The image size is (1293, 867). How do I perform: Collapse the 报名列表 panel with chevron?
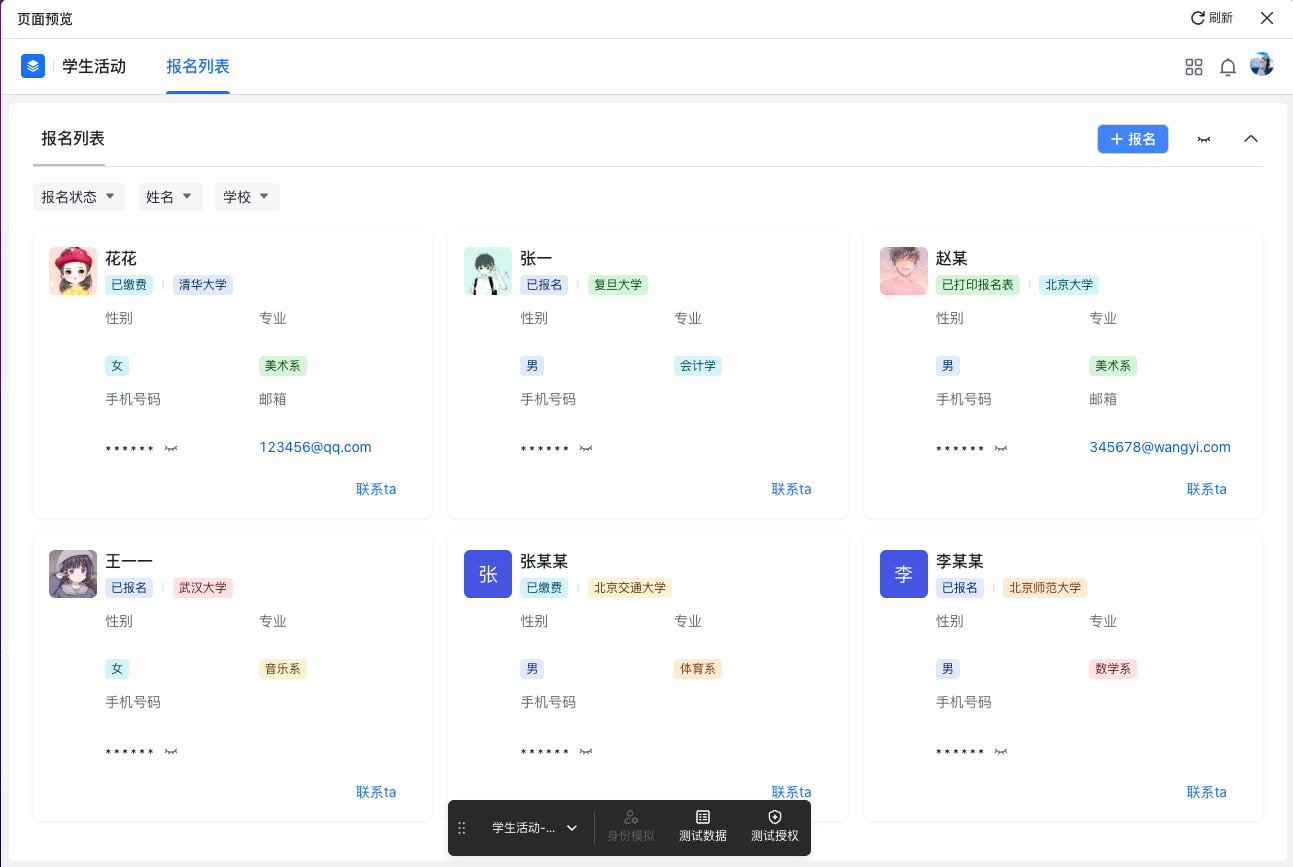[1250, 139]
